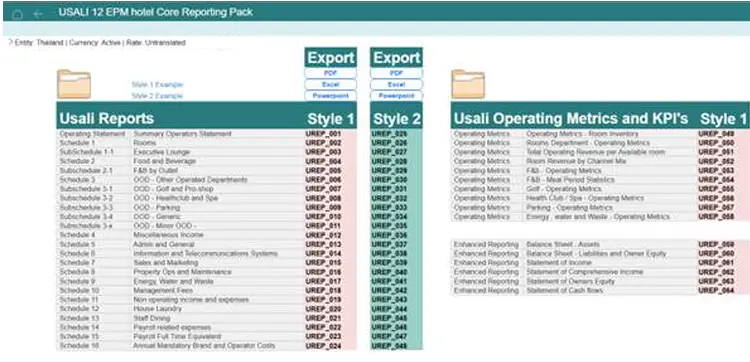
Task: Select UREP_058 report code
Action: click(x=716, y=217)
